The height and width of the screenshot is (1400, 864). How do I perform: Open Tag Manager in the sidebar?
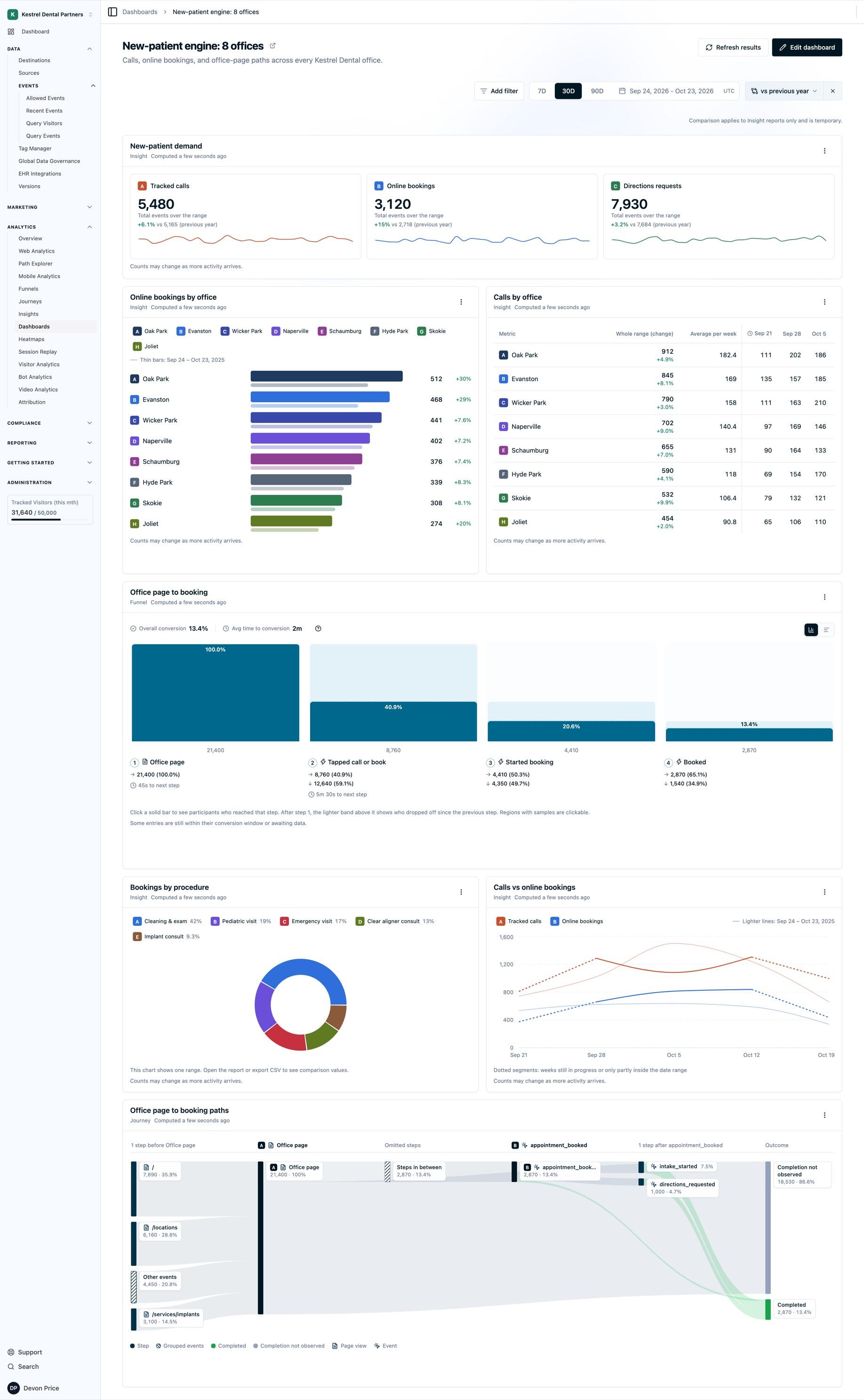pyautogui.click(x=35, y=148)
